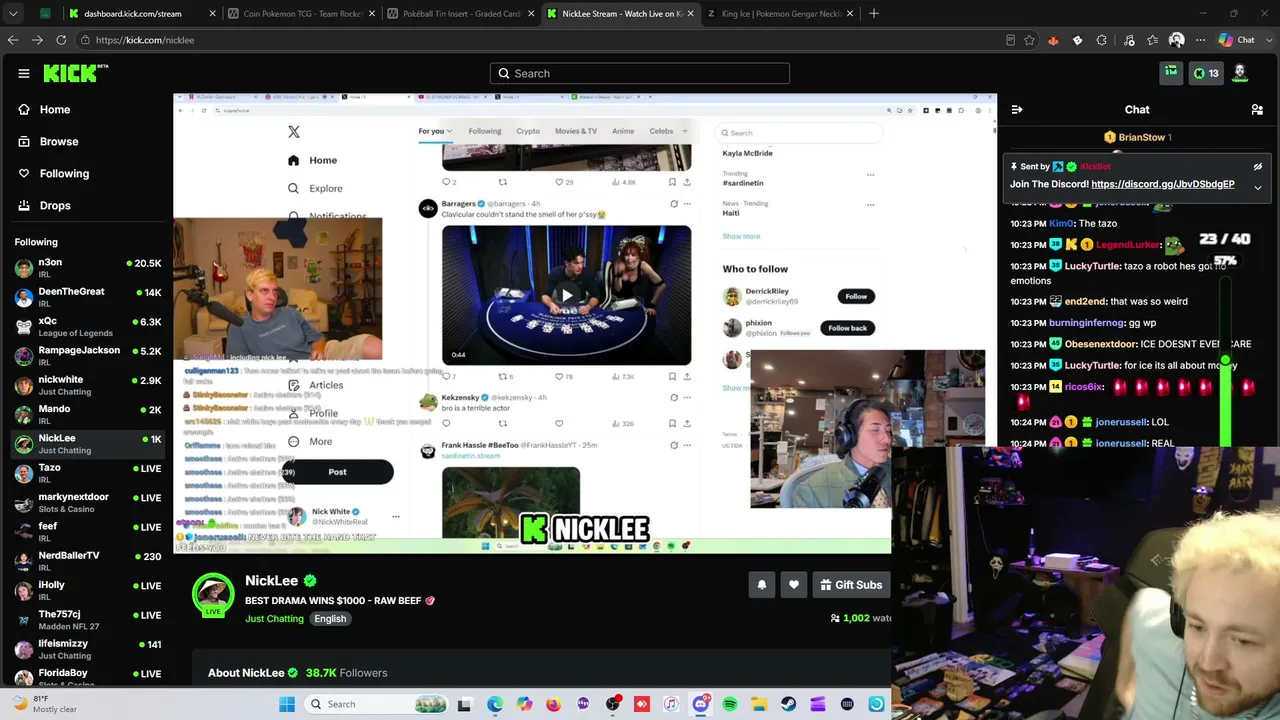Open the Home item in the Kick sidebar
This screenshot has width=1280, height=720.
point(86,110)
